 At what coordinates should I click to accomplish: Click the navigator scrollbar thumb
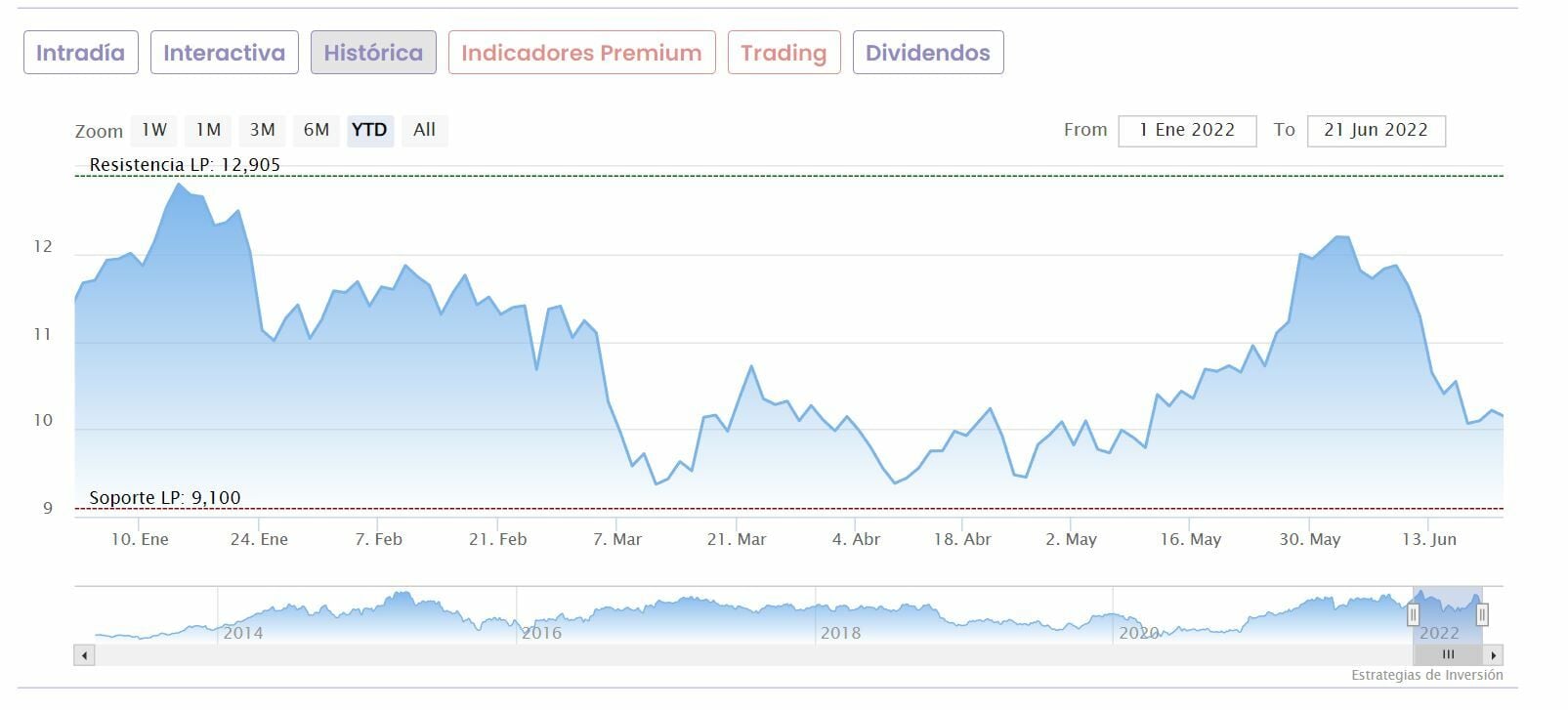(1448, 655)
